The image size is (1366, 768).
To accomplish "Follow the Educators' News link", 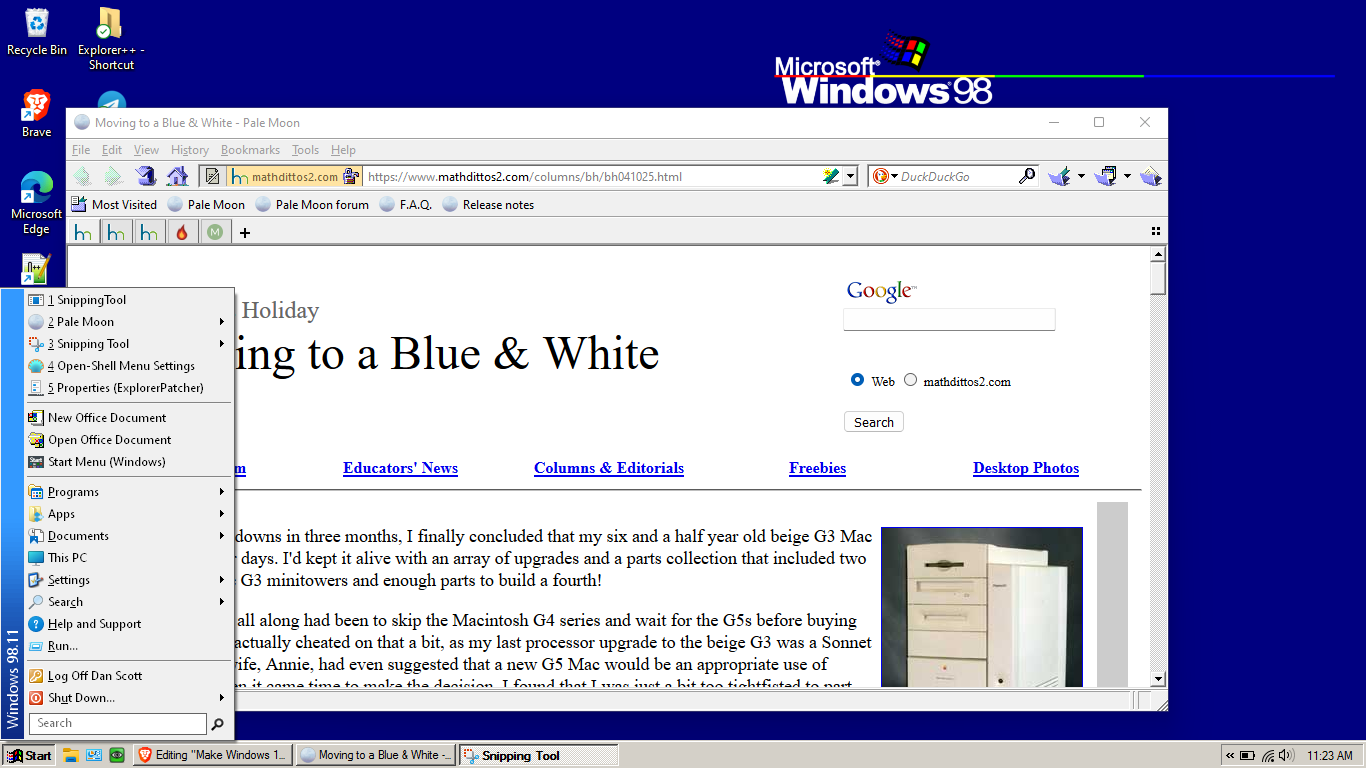I will pos(400,468).
